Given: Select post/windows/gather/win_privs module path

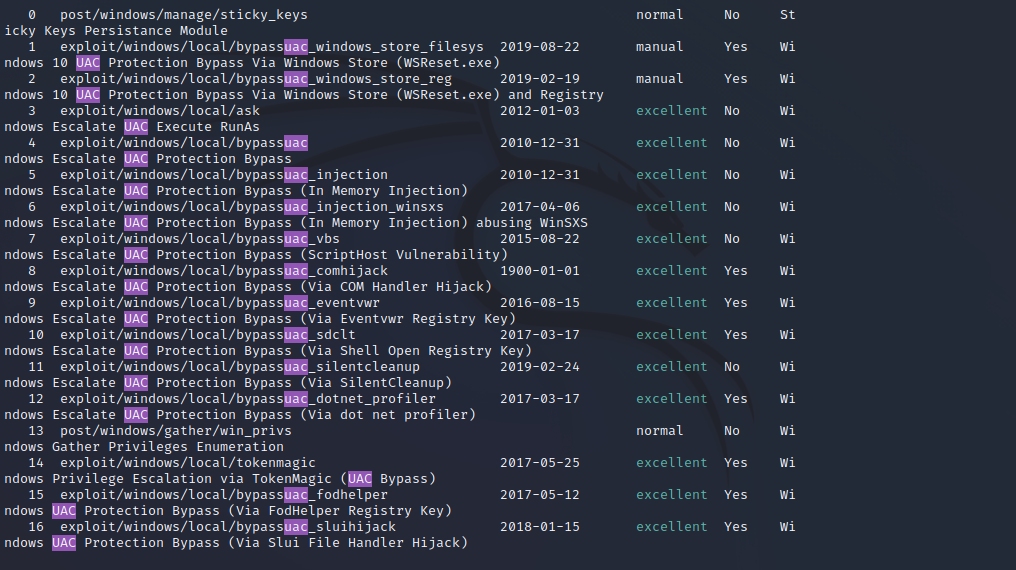Looking at the screenshot, I should (x=176, y=431).
